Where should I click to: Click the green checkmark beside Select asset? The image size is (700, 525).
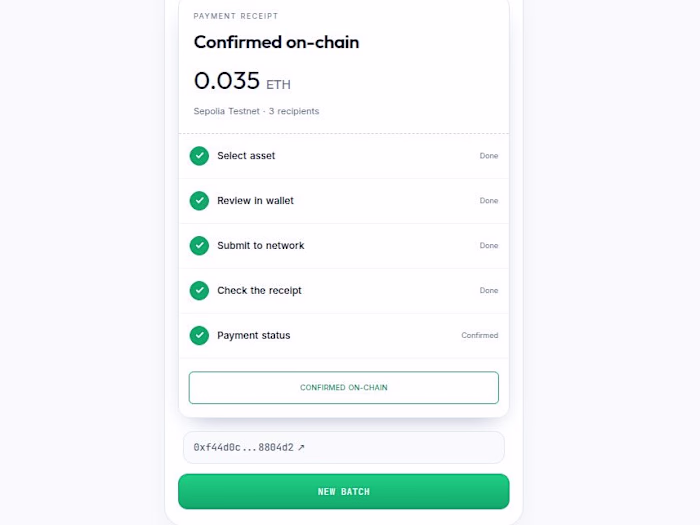pos(199,156)
